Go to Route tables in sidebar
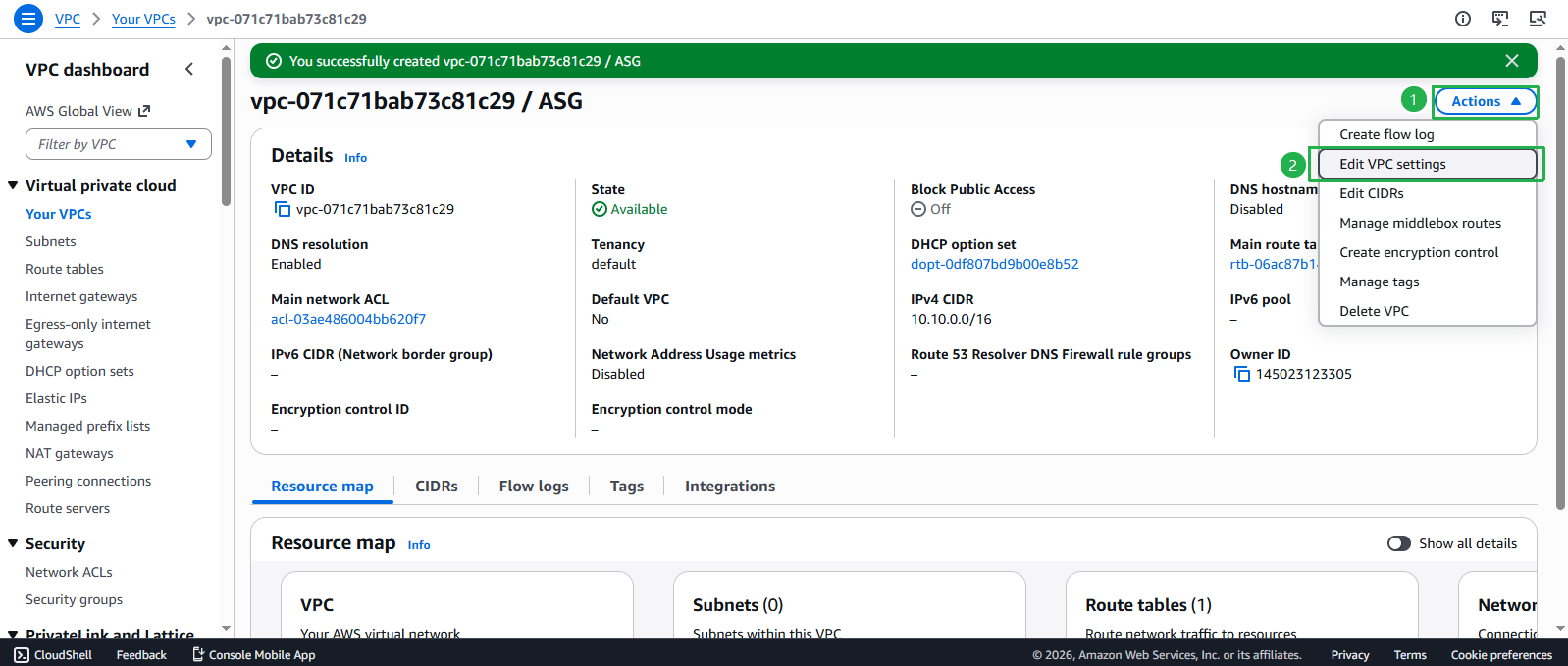 click(x=65, y=269)
